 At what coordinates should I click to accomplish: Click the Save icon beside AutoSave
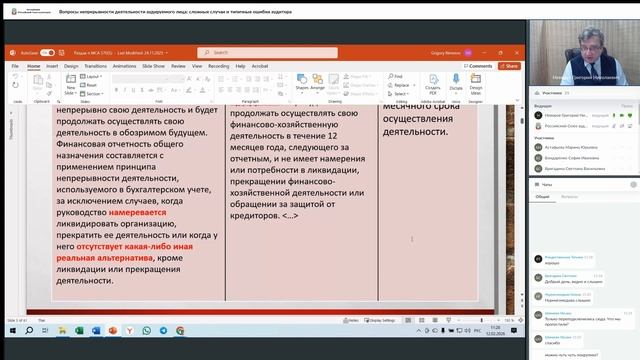click(x=62, y=53)
